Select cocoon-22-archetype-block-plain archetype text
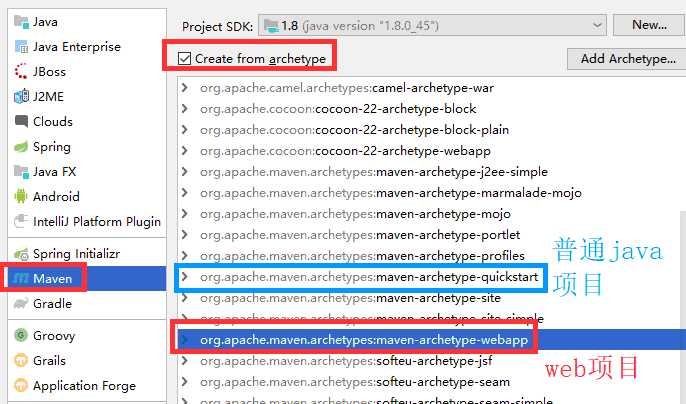This screenshot has height=404, width=686. (354, 130)
